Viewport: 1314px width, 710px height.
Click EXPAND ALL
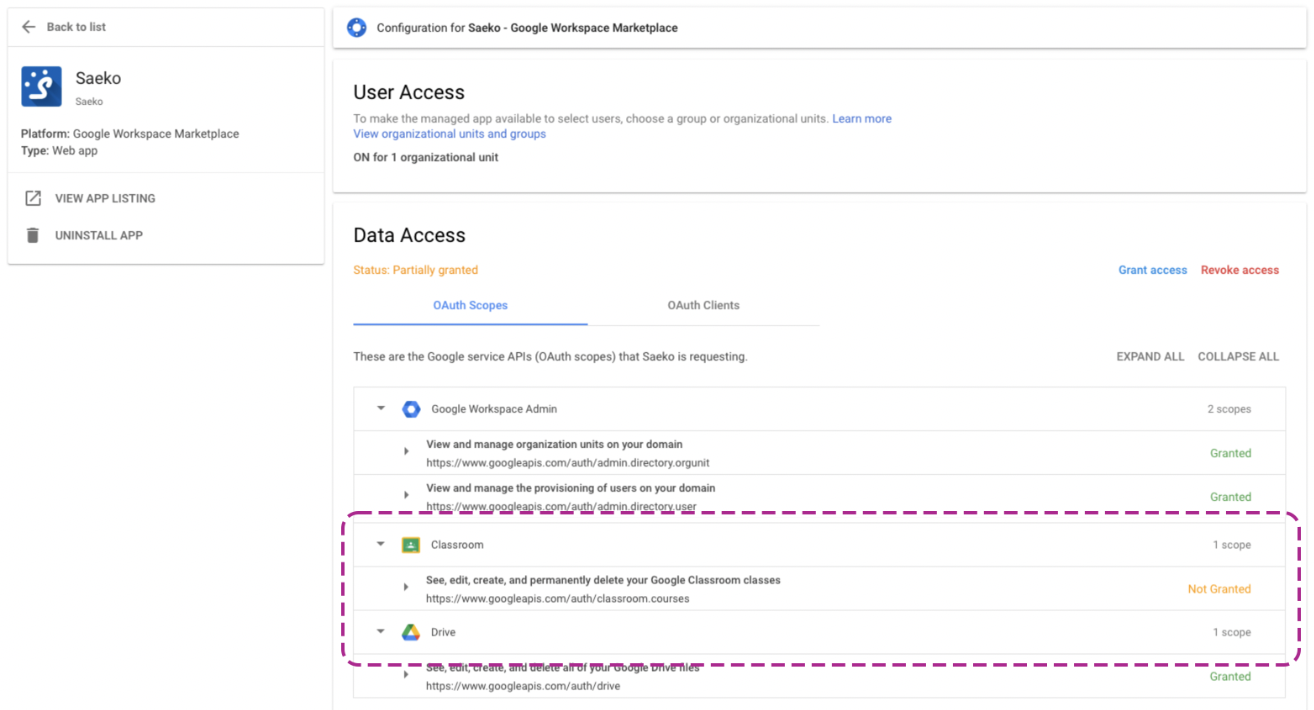(x=1150, y=356)
